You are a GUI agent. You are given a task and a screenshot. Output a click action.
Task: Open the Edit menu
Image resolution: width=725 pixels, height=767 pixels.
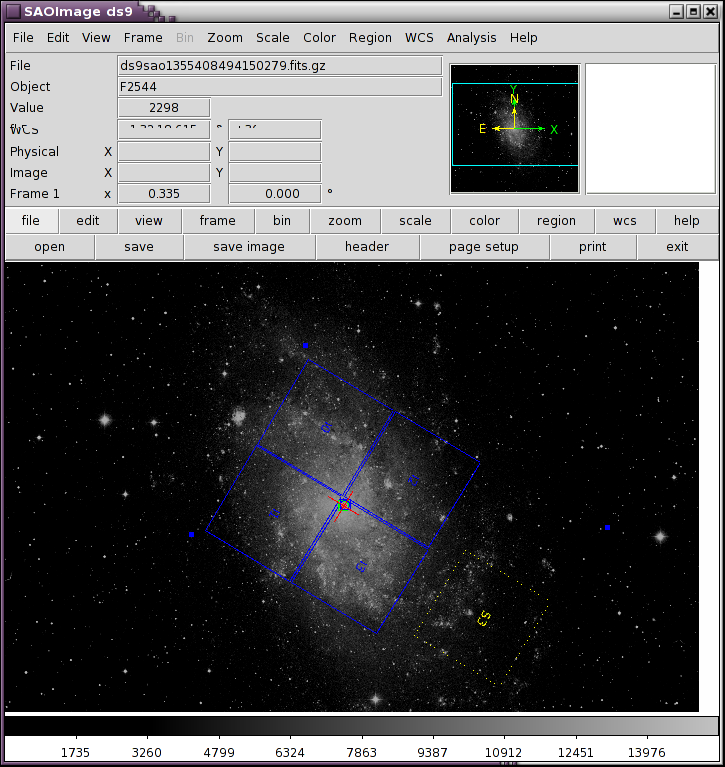tap(58, 38)
